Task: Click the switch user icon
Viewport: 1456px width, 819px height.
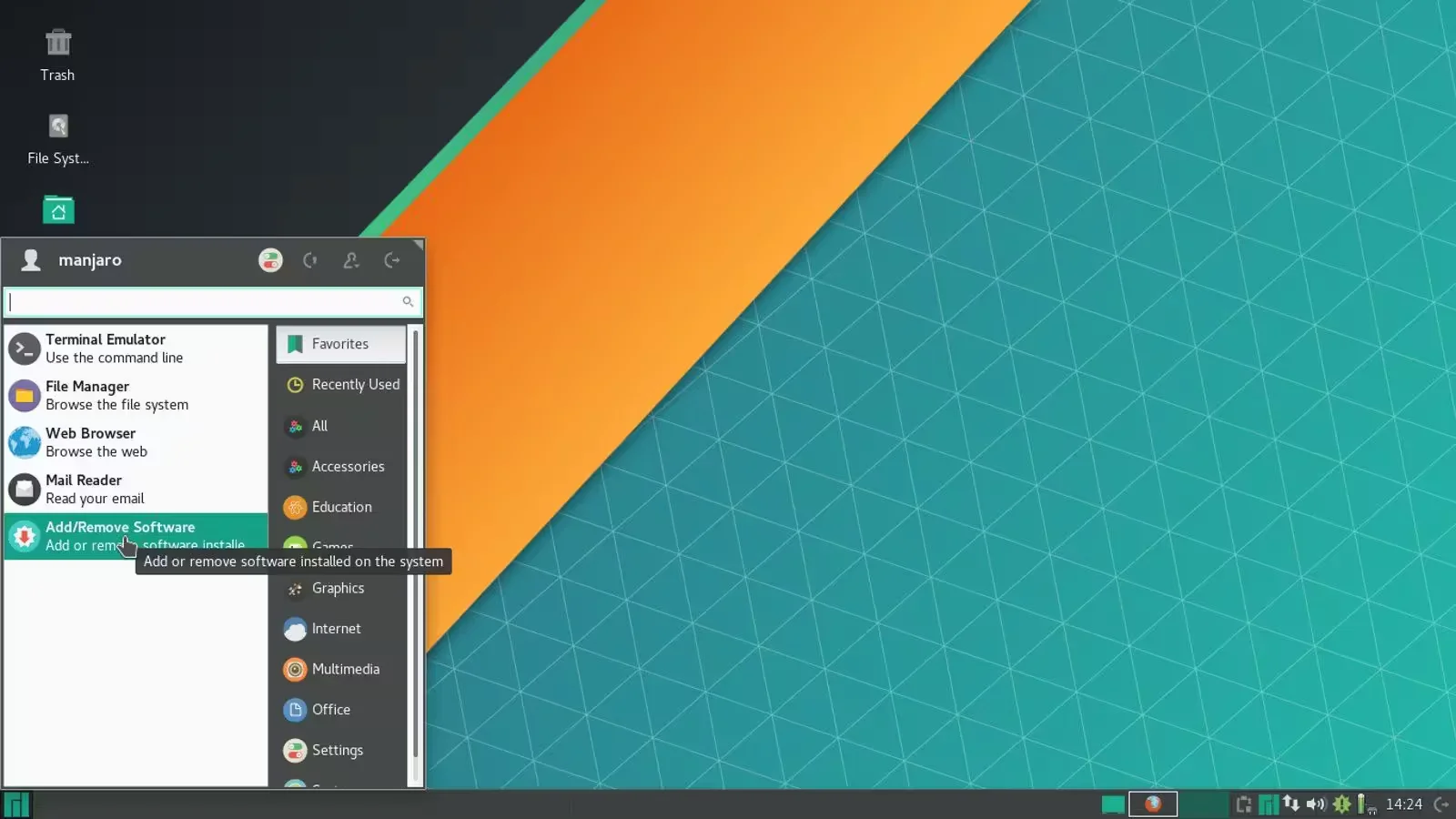Action: [x=351, y=260]
